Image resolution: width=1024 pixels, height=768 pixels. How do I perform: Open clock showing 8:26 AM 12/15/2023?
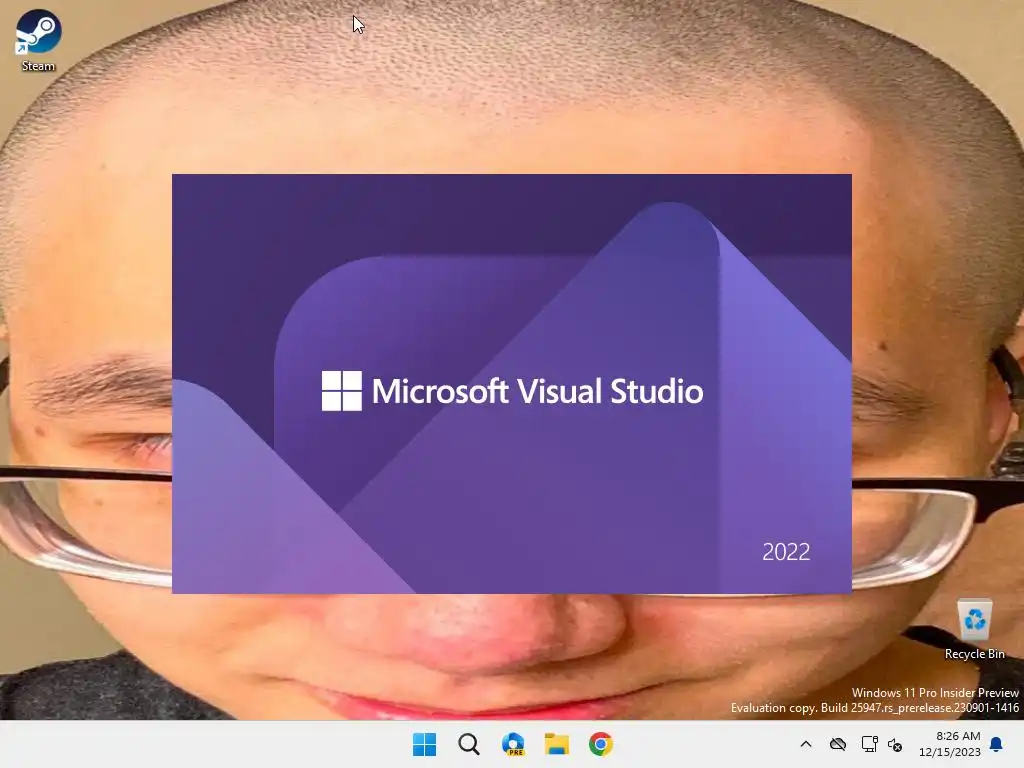click(950, 744)
